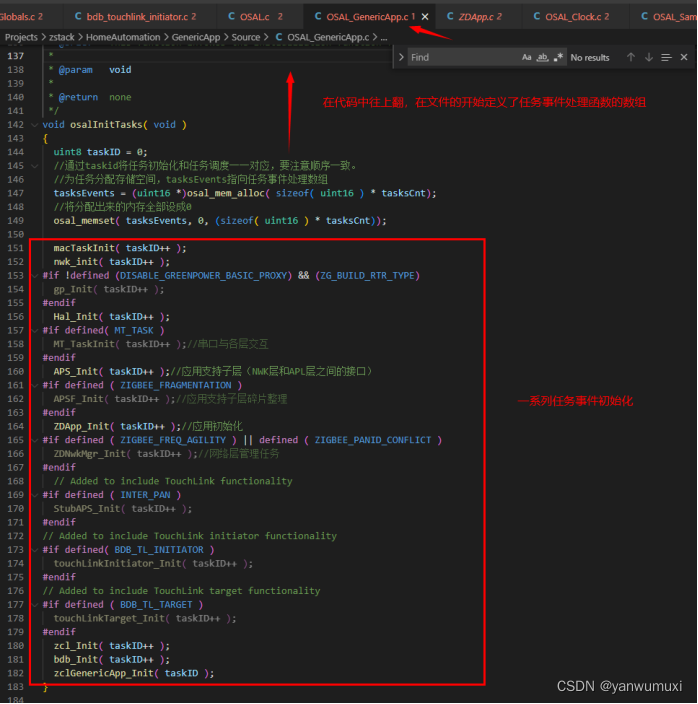The image size is (698, 704).
Task: Collapse INTER_PAN #if at line 169
Action: [x=34, y=495]
